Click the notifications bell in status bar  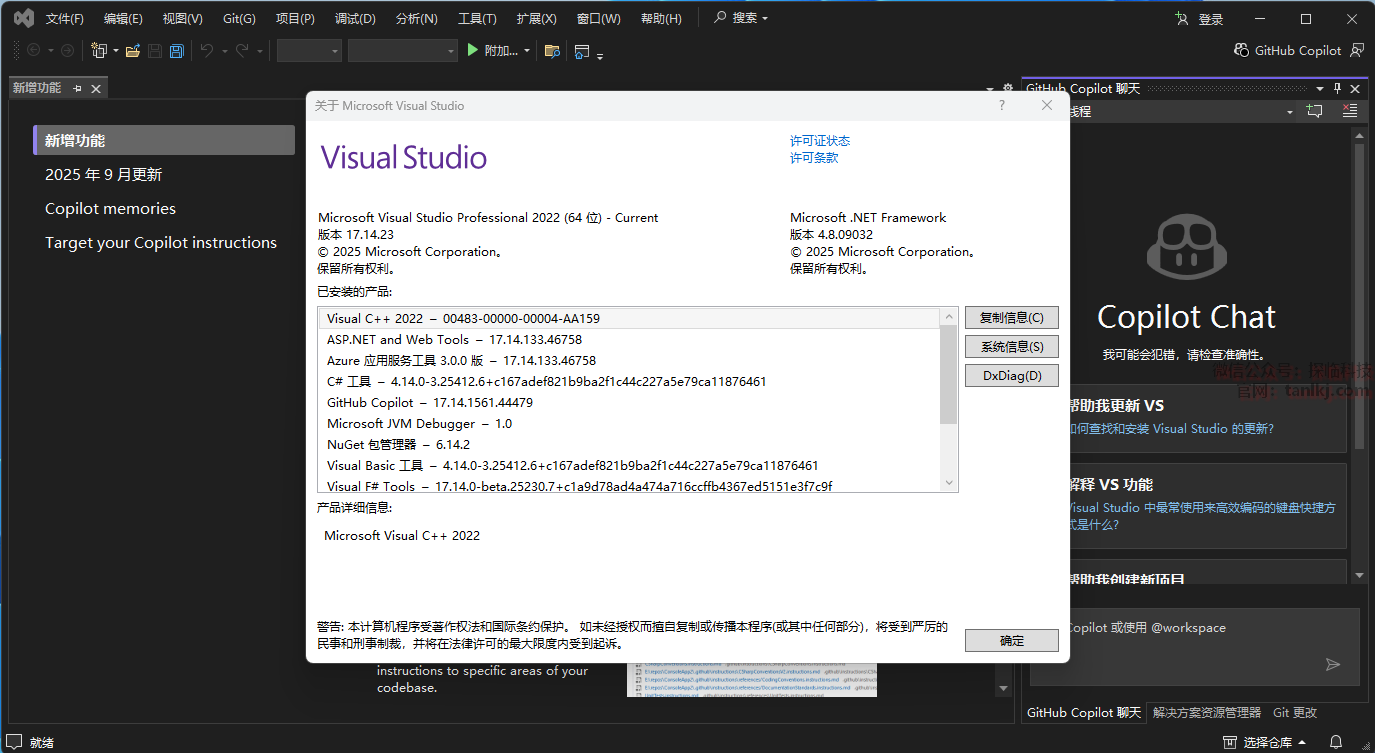pyautogui.click(x=1335, y=742)
